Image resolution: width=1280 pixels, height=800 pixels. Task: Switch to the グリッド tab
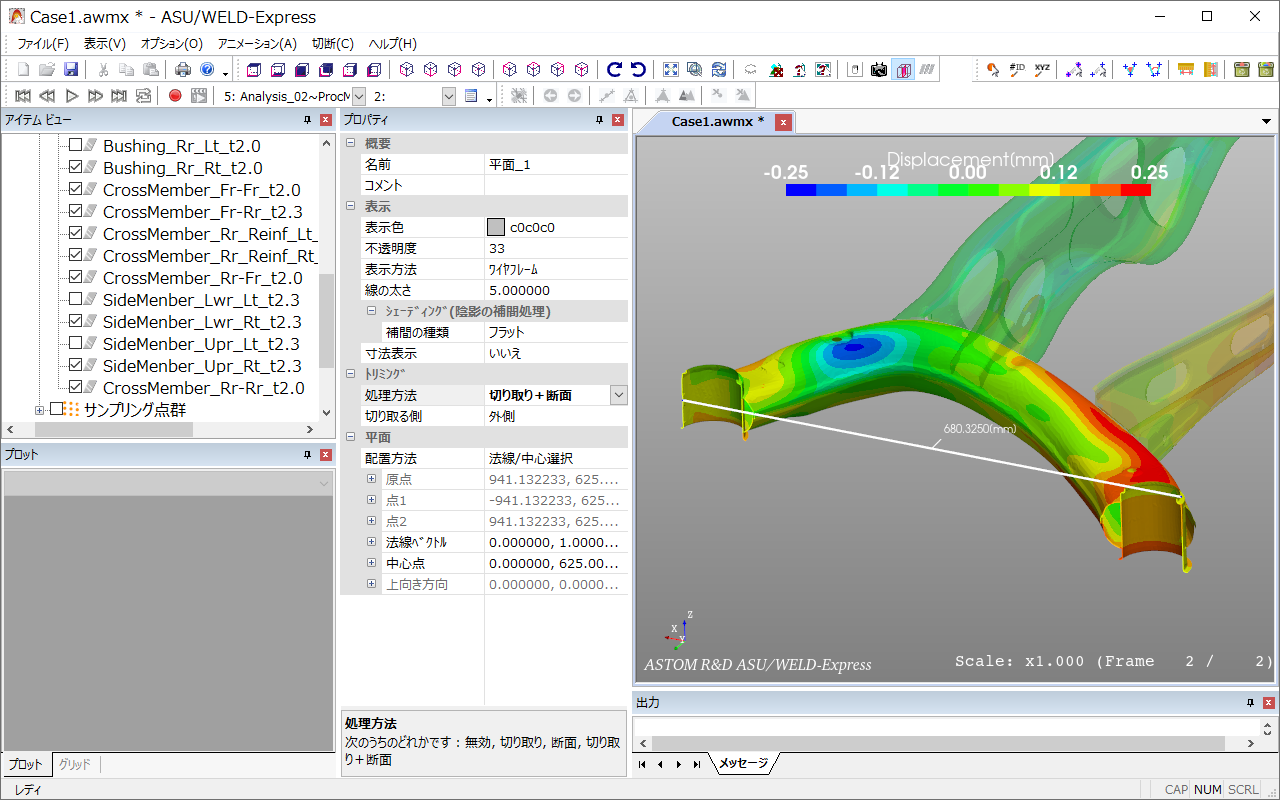coord(75,764)
